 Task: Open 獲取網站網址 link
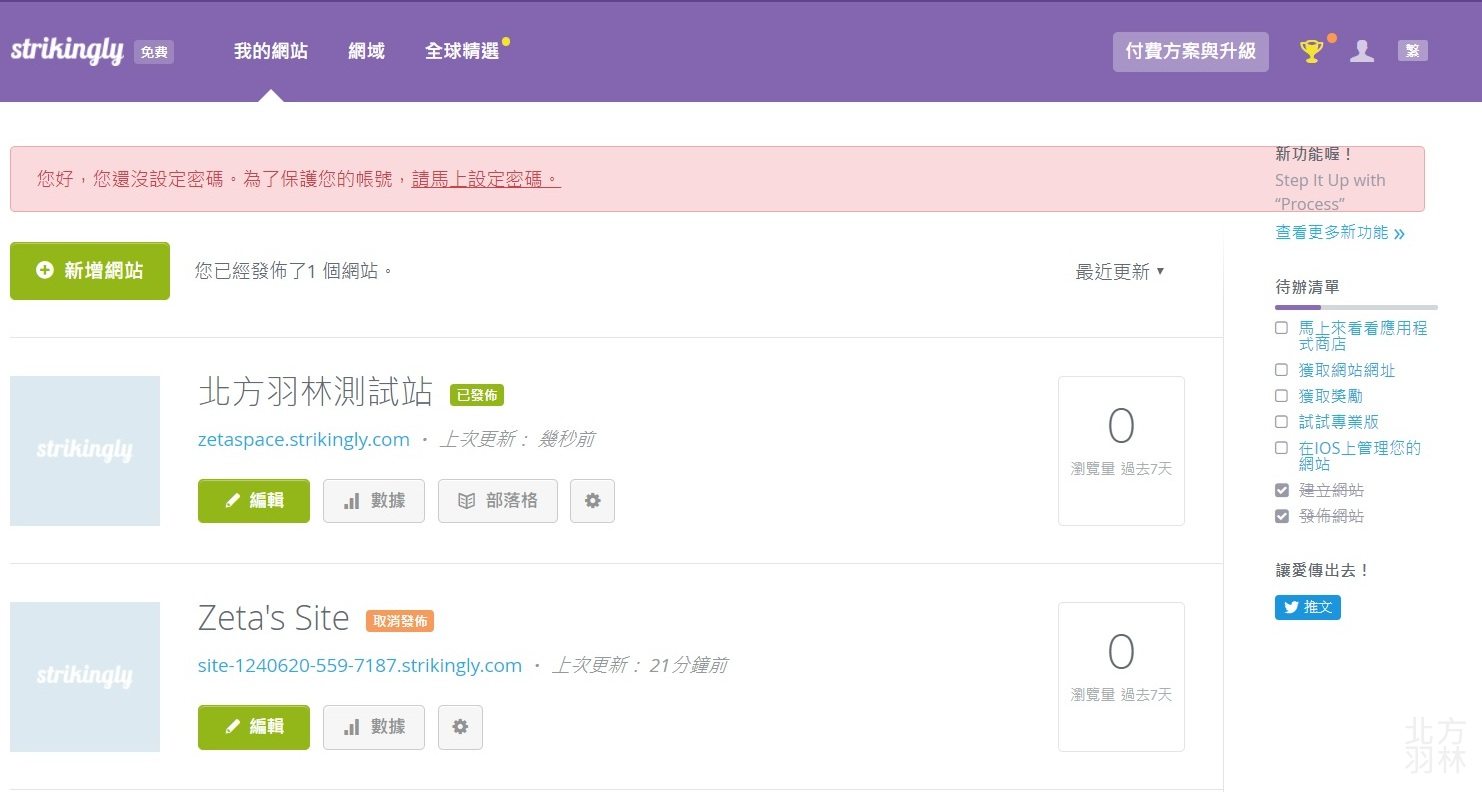tap(1347, 370)
